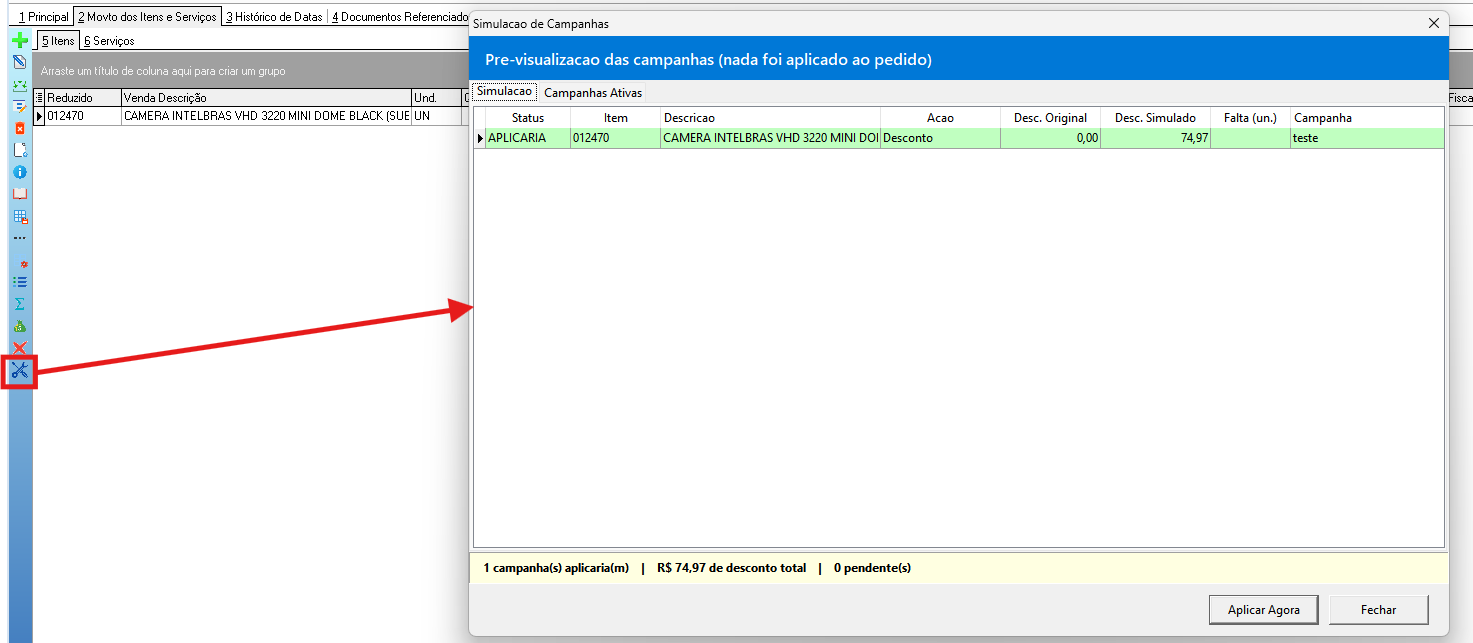Open the 1 Principal tab
Image resolution: width=1473 pixels, height=643 pixels.
(x=43, y=17)
